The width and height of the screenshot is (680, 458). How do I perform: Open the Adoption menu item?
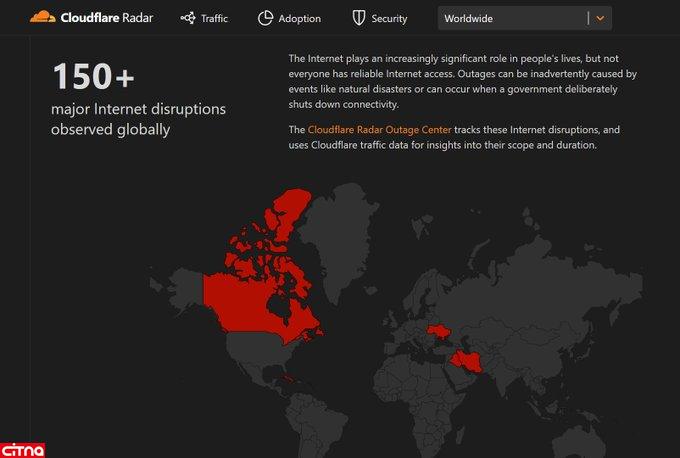coord(299,18)
